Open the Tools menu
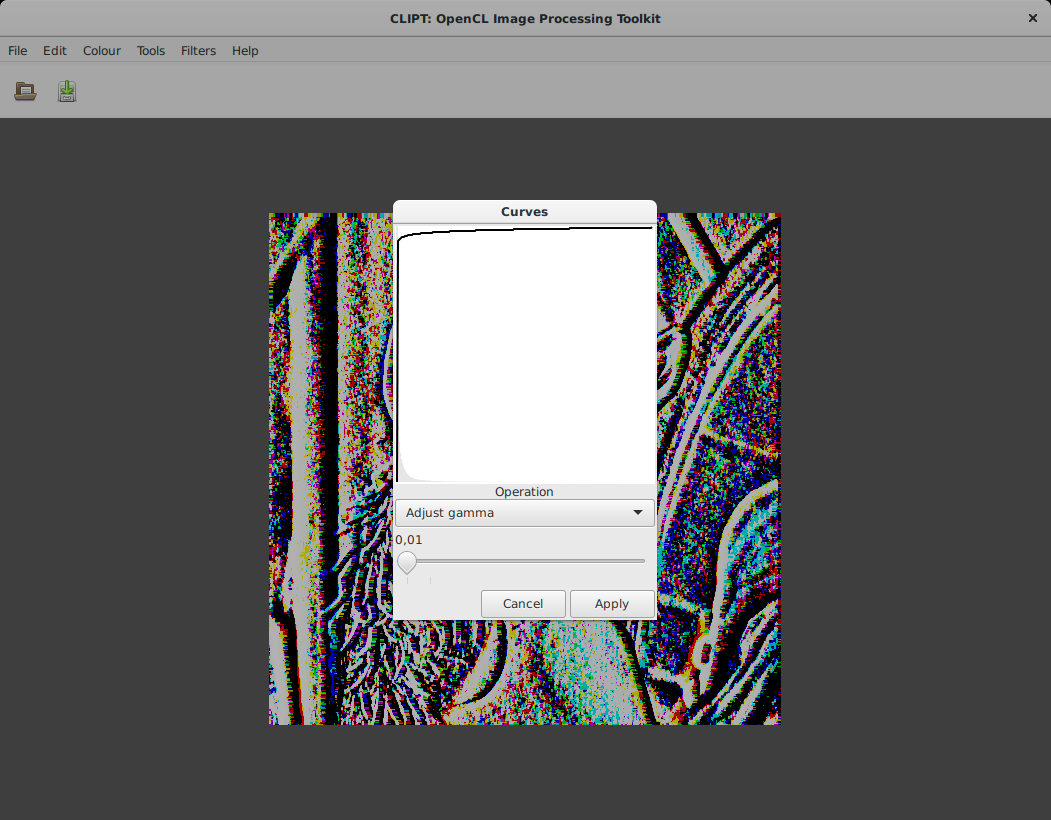 pos(151,51)
